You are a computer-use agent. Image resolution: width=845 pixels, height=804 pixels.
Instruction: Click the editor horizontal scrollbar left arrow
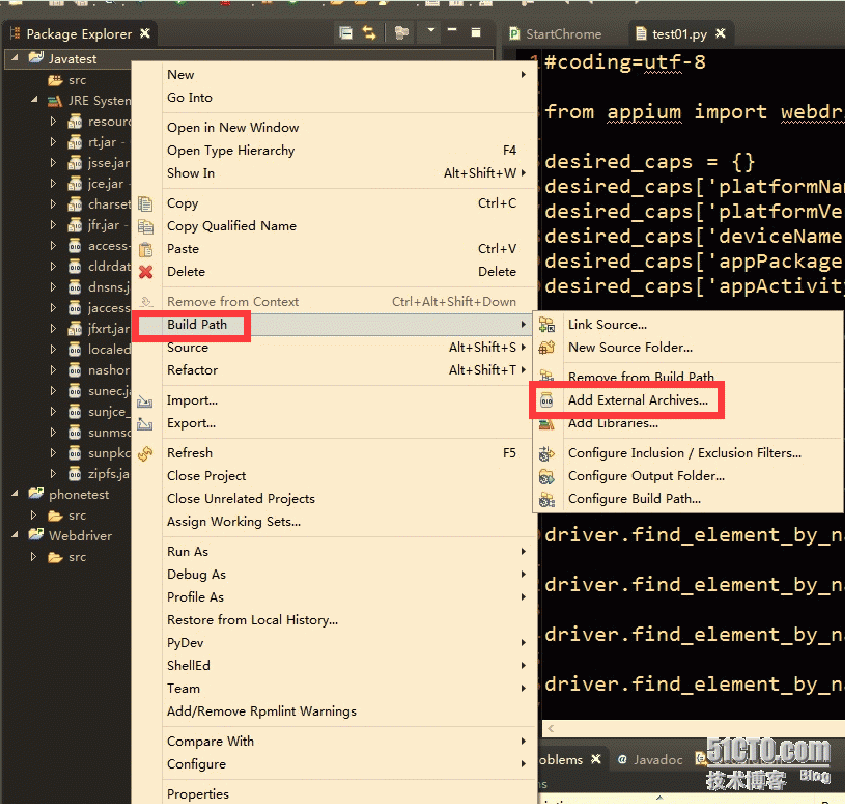tap(551, 729)
